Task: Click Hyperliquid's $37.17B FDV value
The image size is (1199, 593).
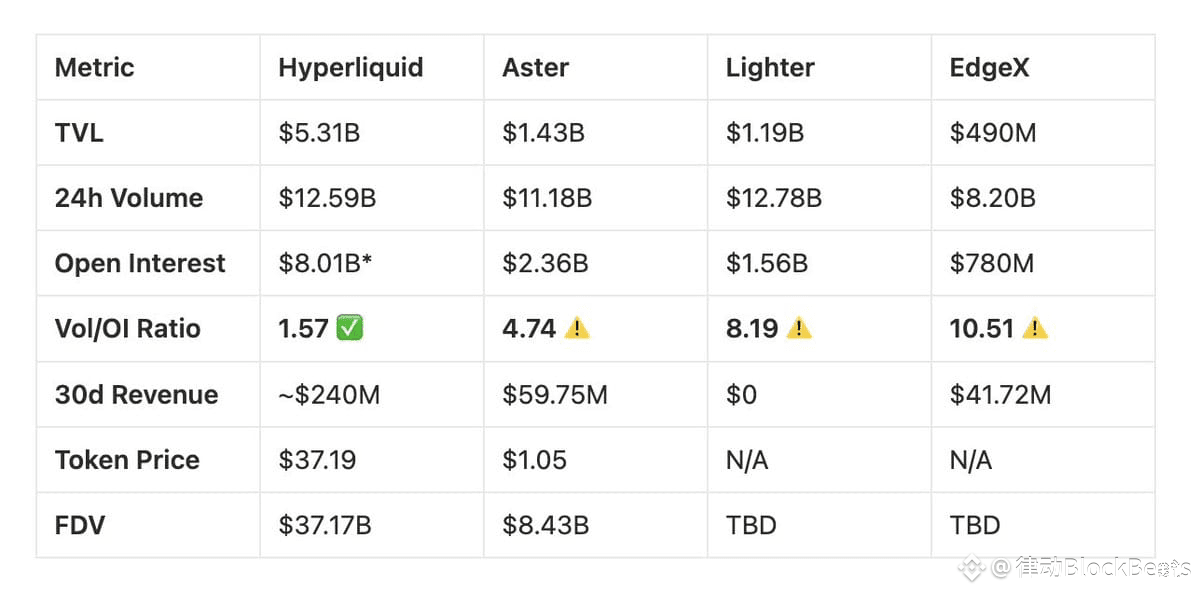Action: tap(324, 524)
